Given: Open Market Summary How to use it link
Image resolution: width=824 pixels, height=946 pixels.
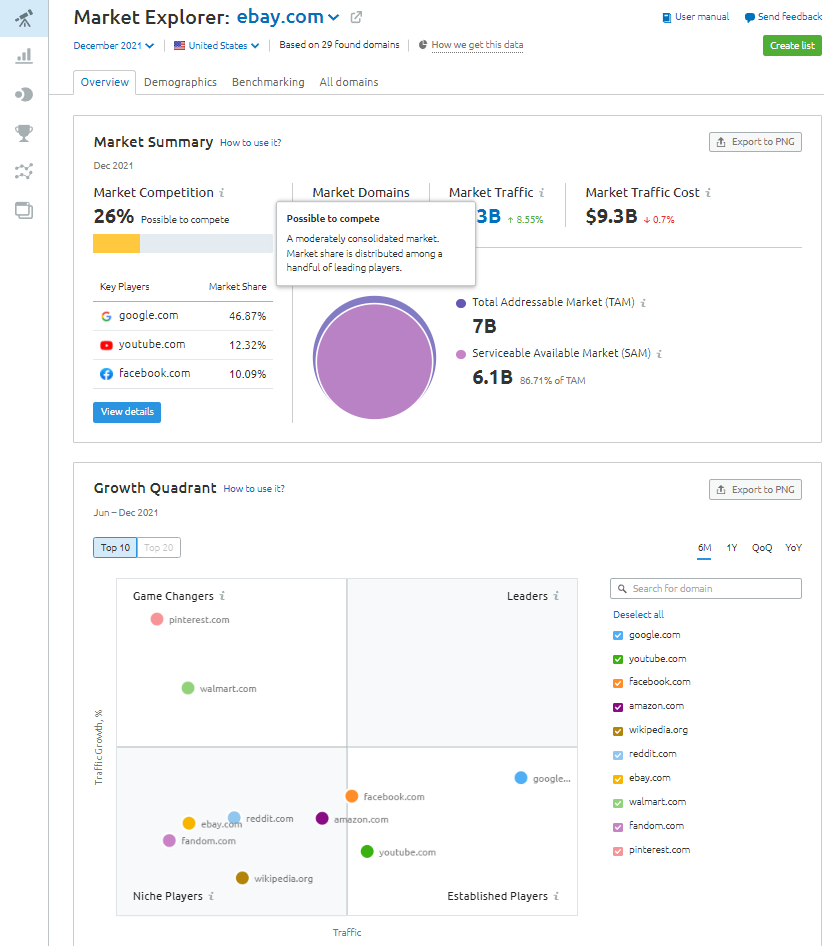Looking at the screenshot, I should click(250, 143).
